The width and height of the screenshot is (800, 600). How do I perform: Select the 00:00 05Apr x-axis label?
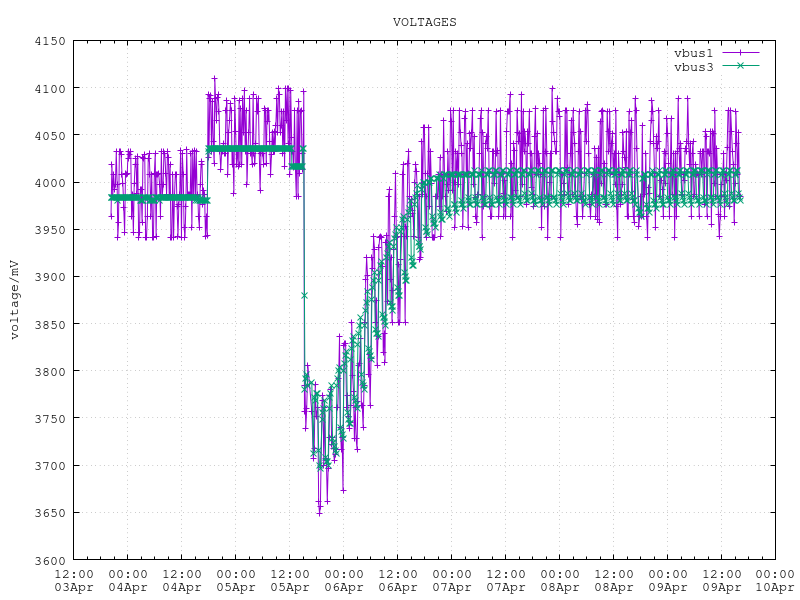click(235, 581)
